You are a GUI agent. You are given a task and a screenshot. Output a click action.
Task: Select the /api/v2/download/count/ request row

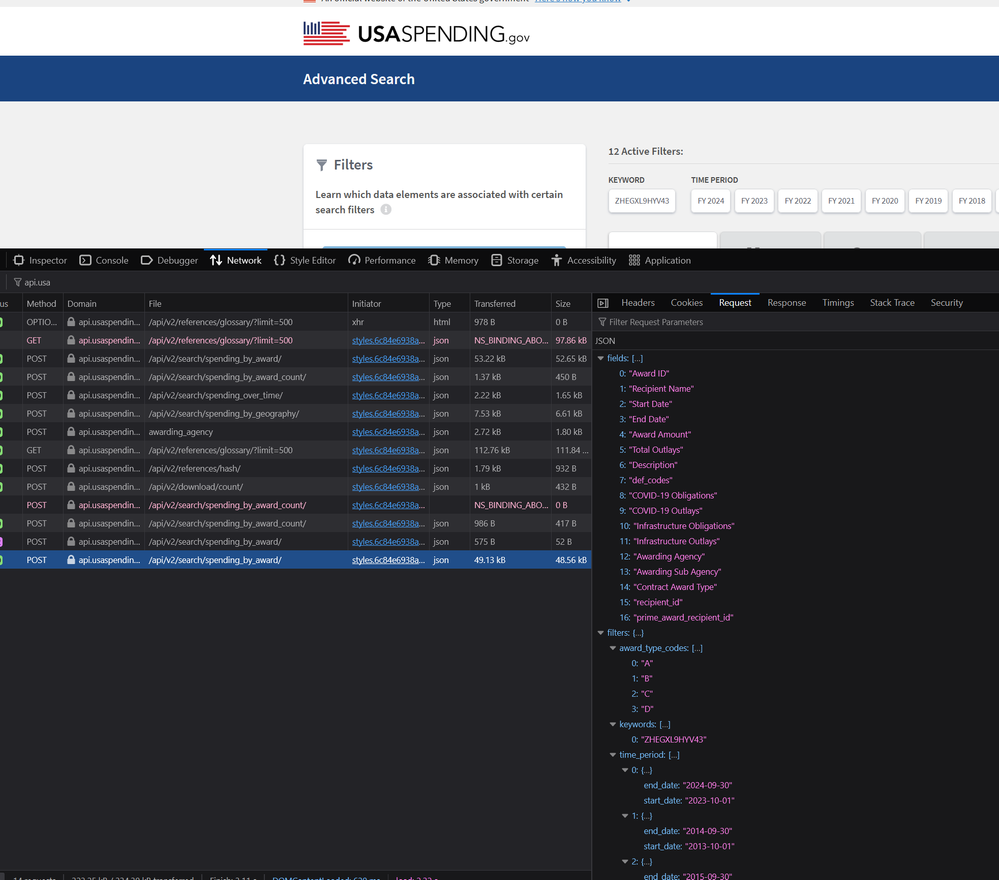point(296,487)
